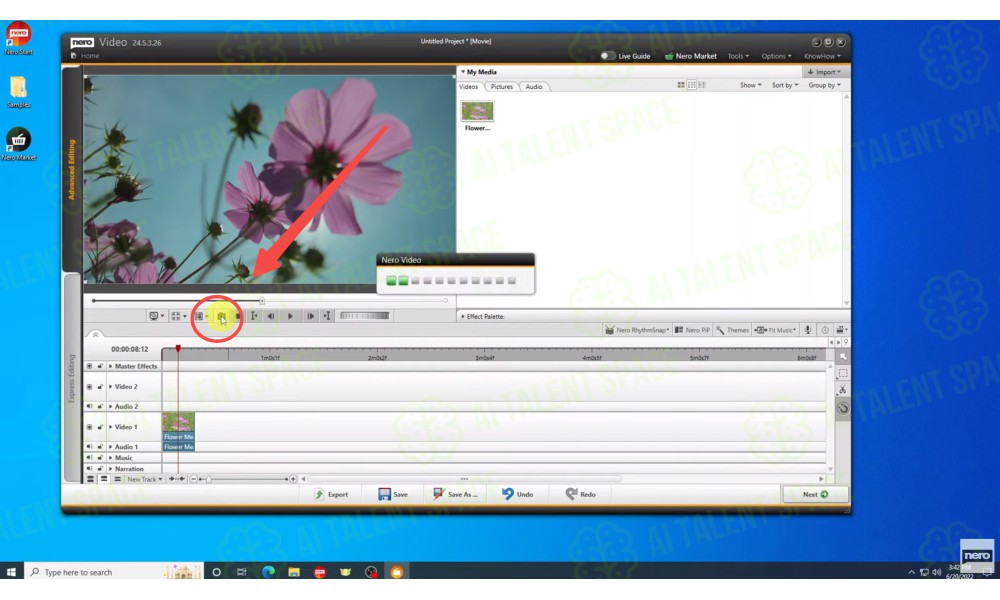
Task: Click the Export button
Action: pyautogui.click(x=332, y=494)
